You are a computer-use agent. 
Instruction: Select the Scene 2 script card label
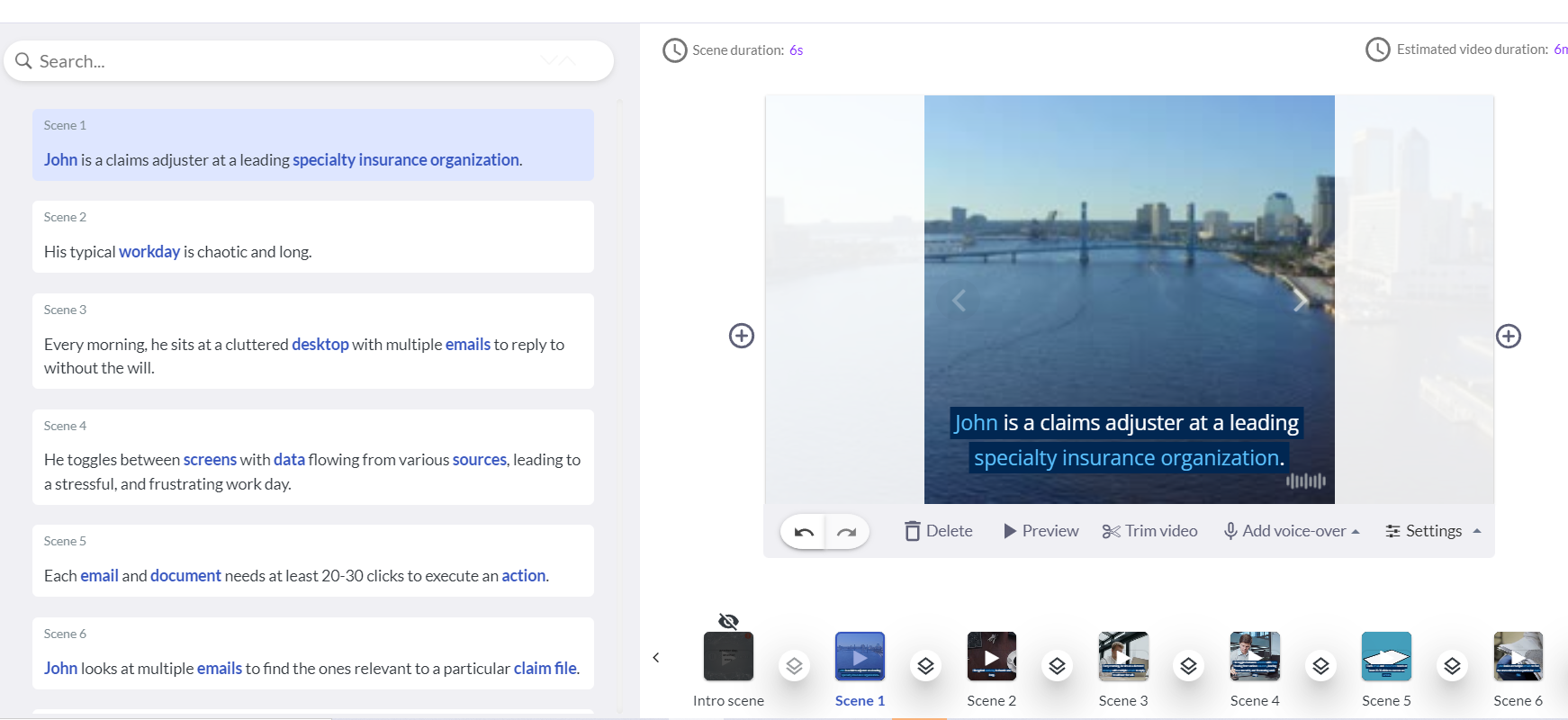coord(65,217)
